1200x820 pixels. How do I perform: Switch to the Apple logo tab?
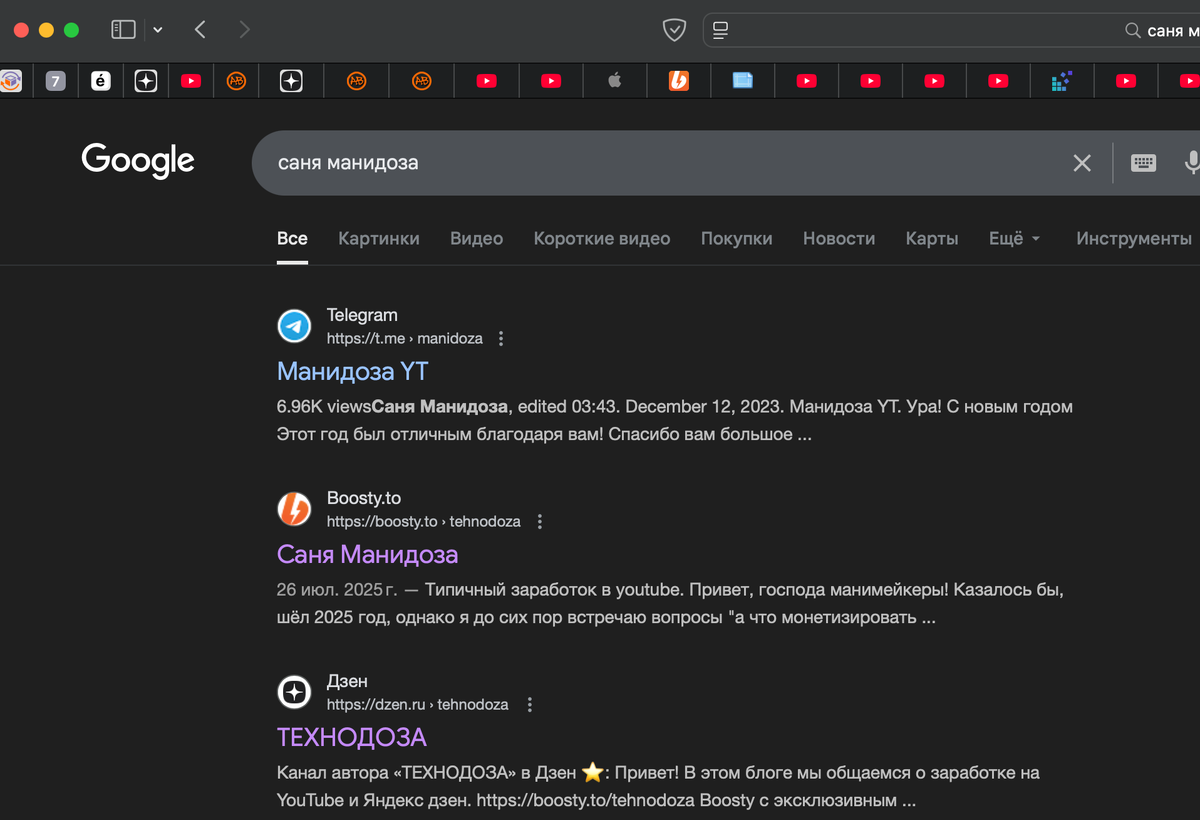615,82
